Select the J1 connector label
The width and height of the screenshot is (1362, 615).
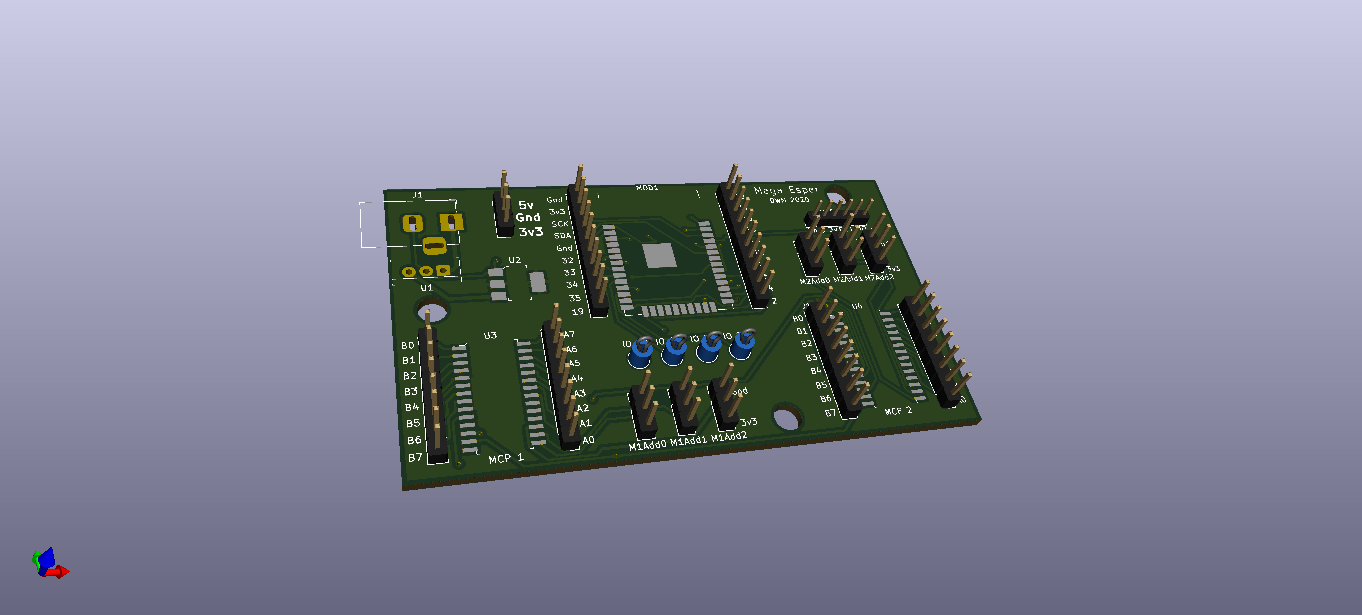pyautogui.click(x=418, y=195)
